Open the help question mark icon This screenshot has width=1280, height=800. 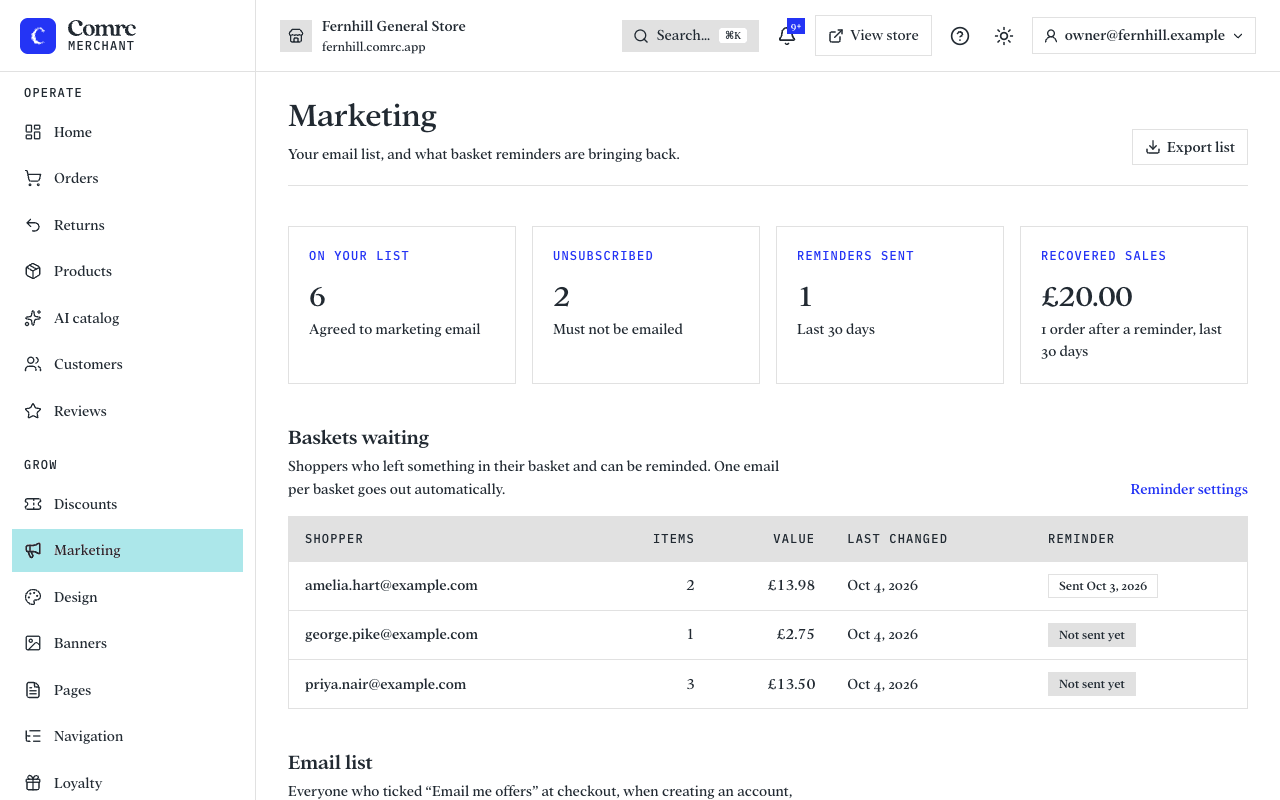pyautogui.click(x=960, y=36)
